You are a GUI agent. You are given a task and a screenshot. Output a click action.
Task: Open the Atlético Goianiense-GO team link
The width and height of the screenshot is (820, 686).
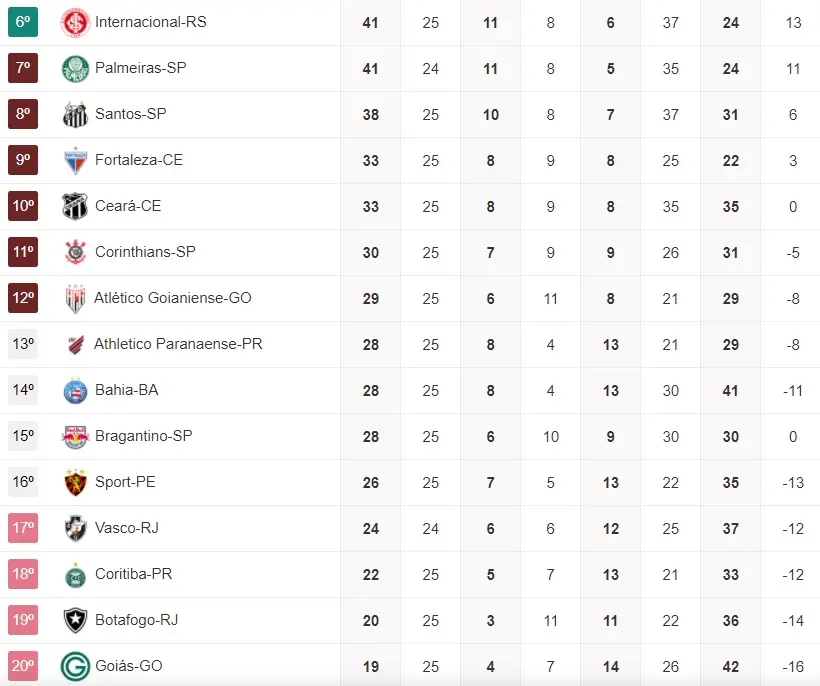point(173,298)
